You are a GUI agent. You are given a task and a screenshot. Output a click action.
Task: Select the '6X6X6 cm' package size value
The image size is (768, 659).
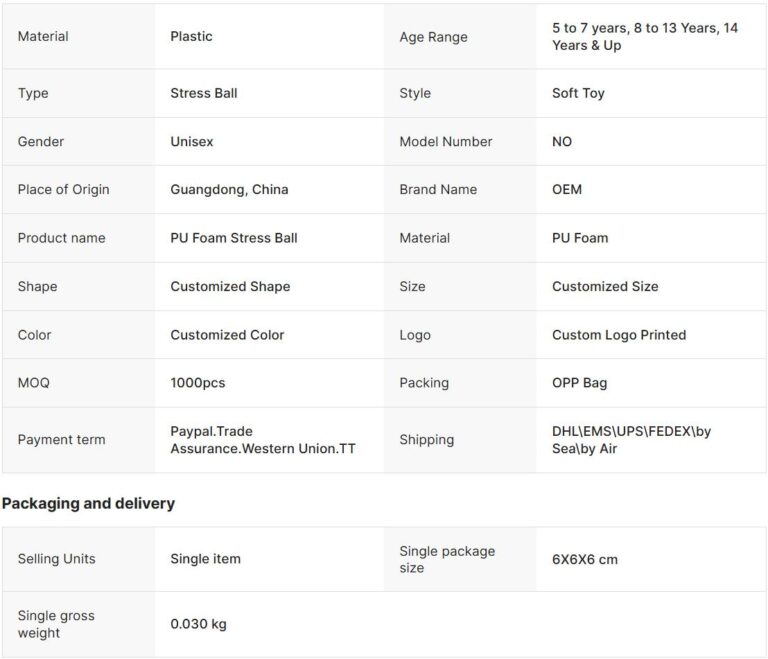(585, 559)
